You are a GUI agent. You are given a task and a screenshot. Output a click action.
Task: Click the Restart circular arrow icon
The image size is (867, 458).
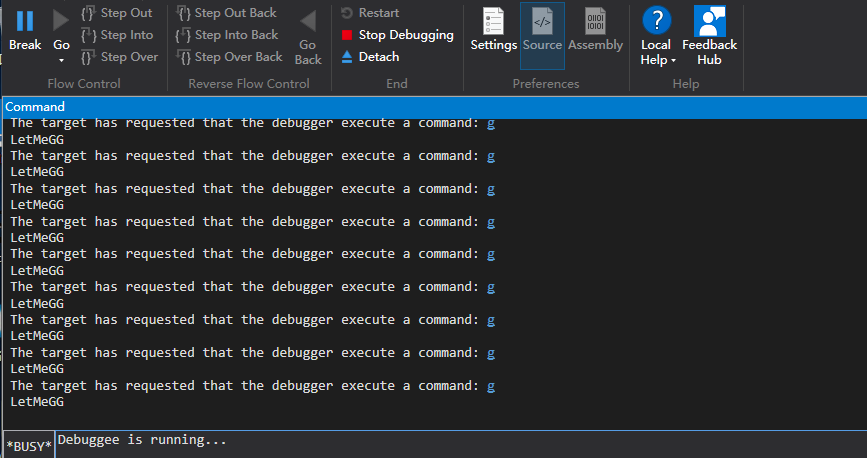347,13
